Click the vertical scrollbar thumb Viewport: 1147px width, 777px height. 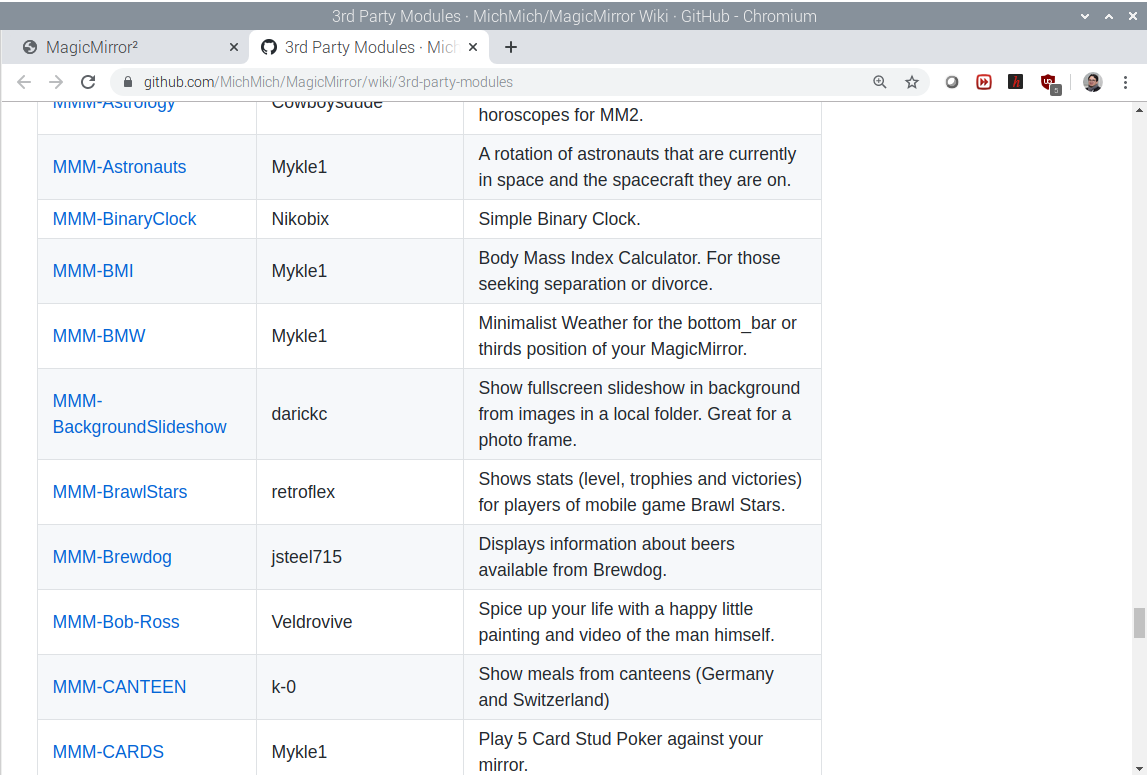(x=1139, y=623)
